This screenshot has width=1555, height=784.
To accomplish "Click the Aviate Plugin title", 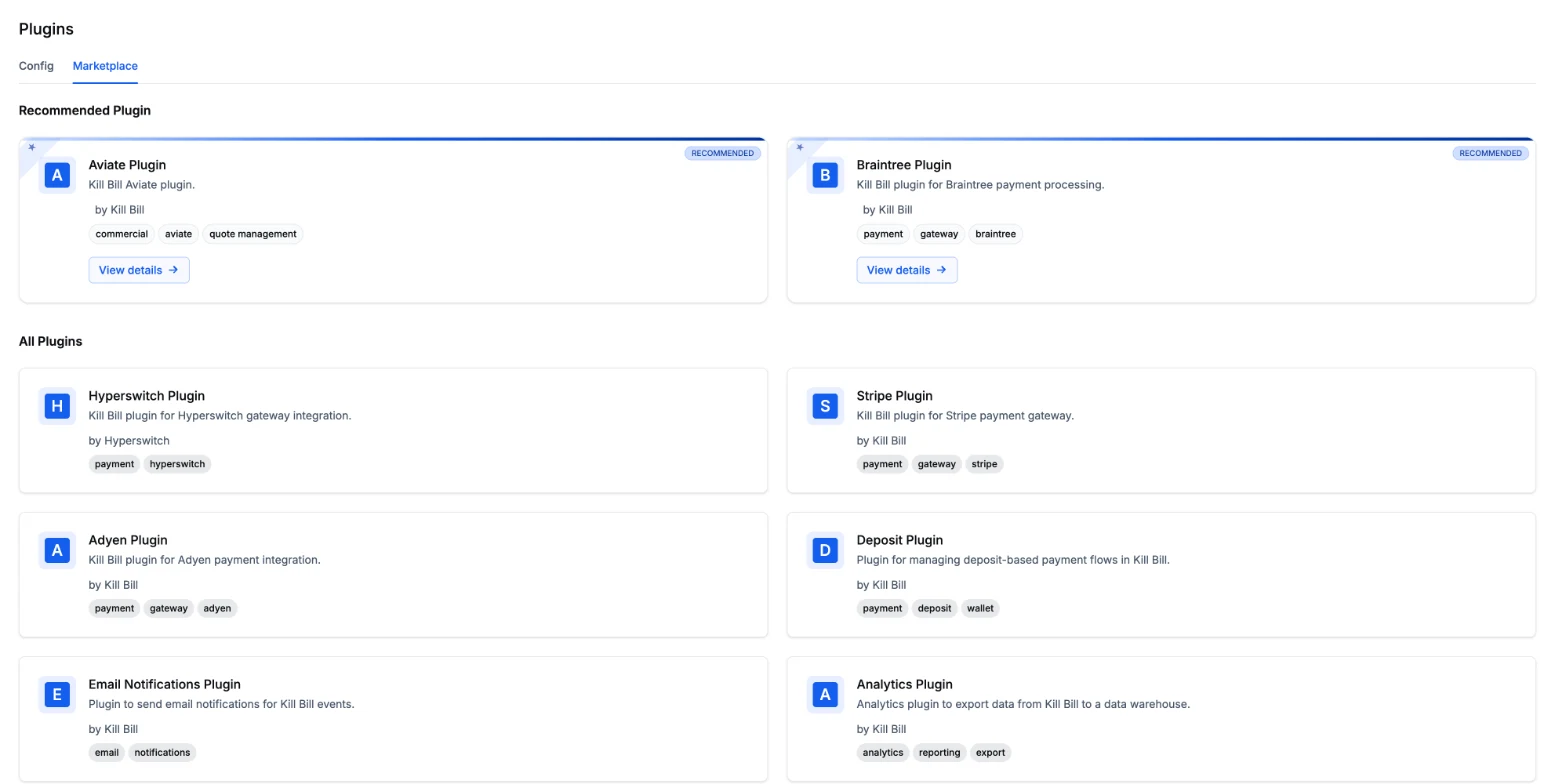I will [x=127, y=165].
